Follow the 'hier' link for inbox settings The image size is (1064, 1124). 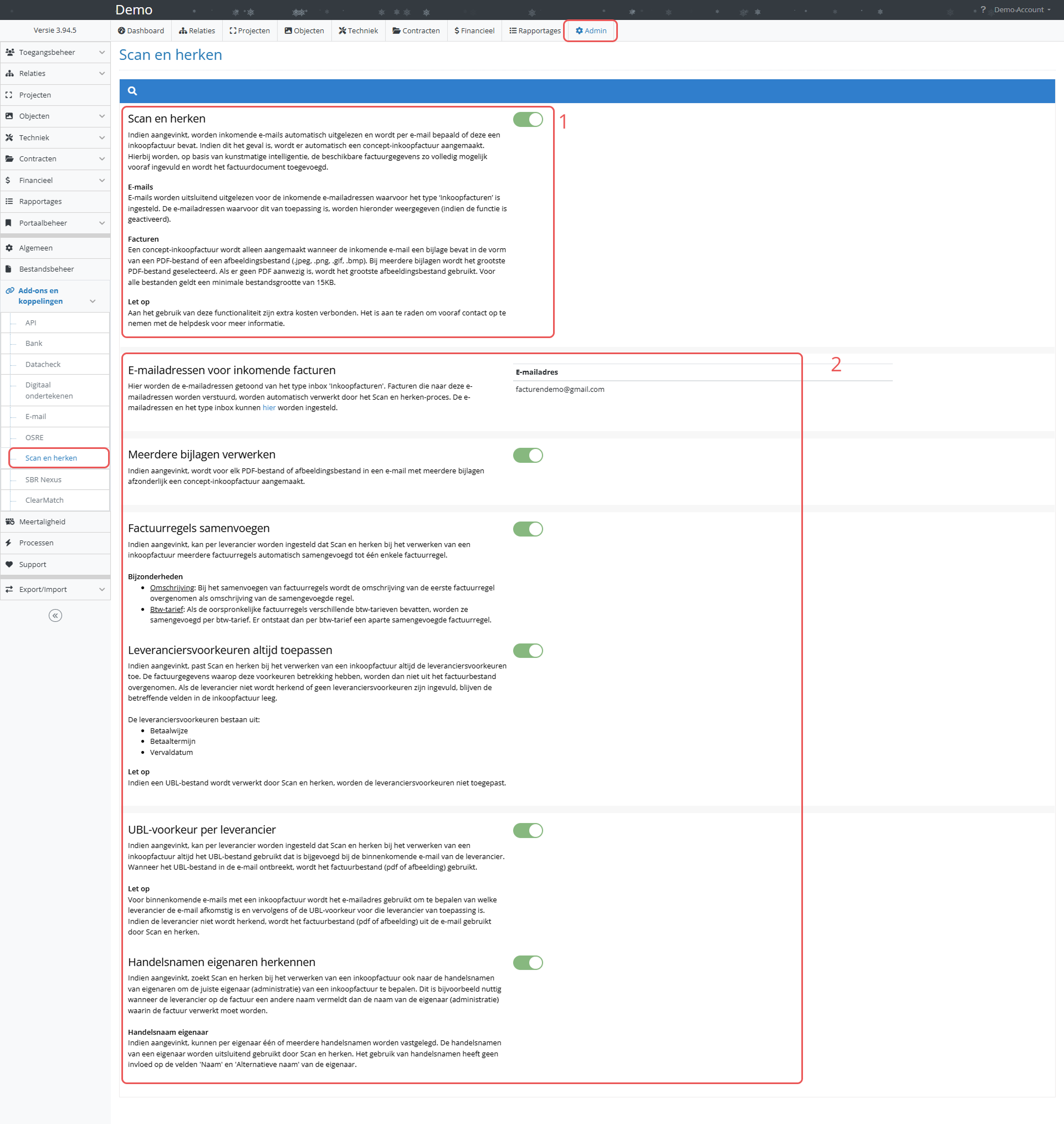[269, 408]
